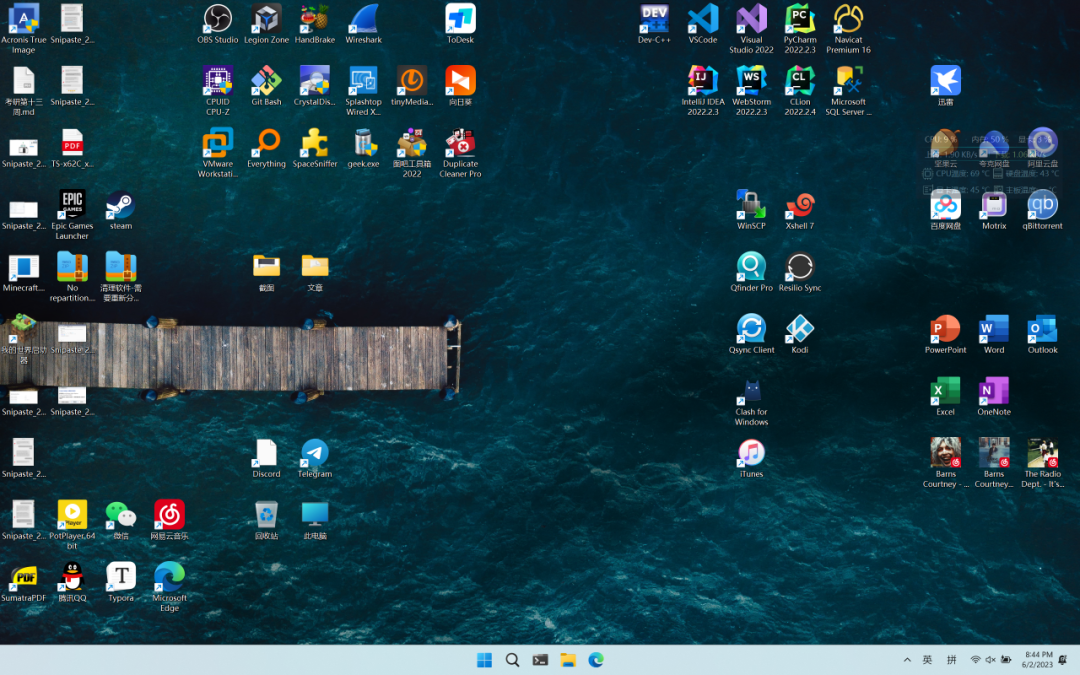Screen dimensions: 1080x675
Task: Open the Xshell 7 shortcut
Action: point(800,210)
